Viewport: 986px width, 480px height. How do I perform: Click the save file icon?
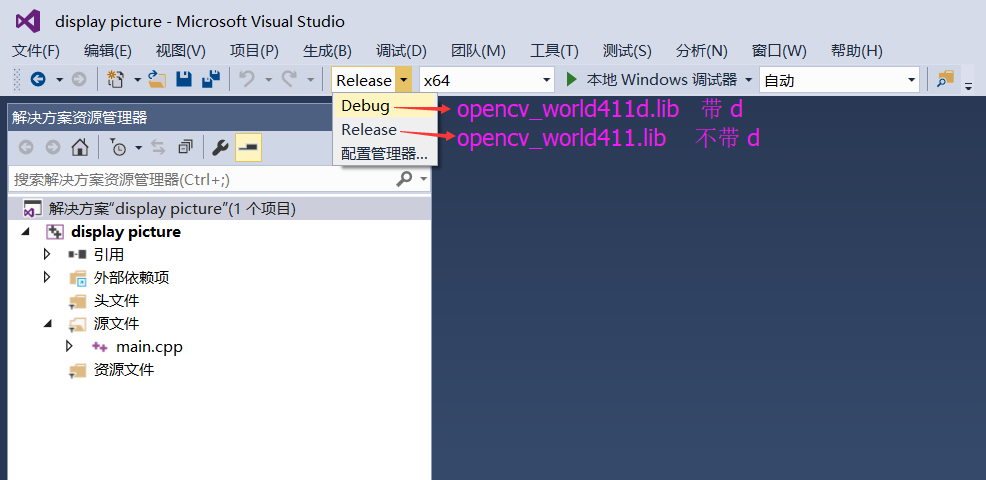pos(184,79)
